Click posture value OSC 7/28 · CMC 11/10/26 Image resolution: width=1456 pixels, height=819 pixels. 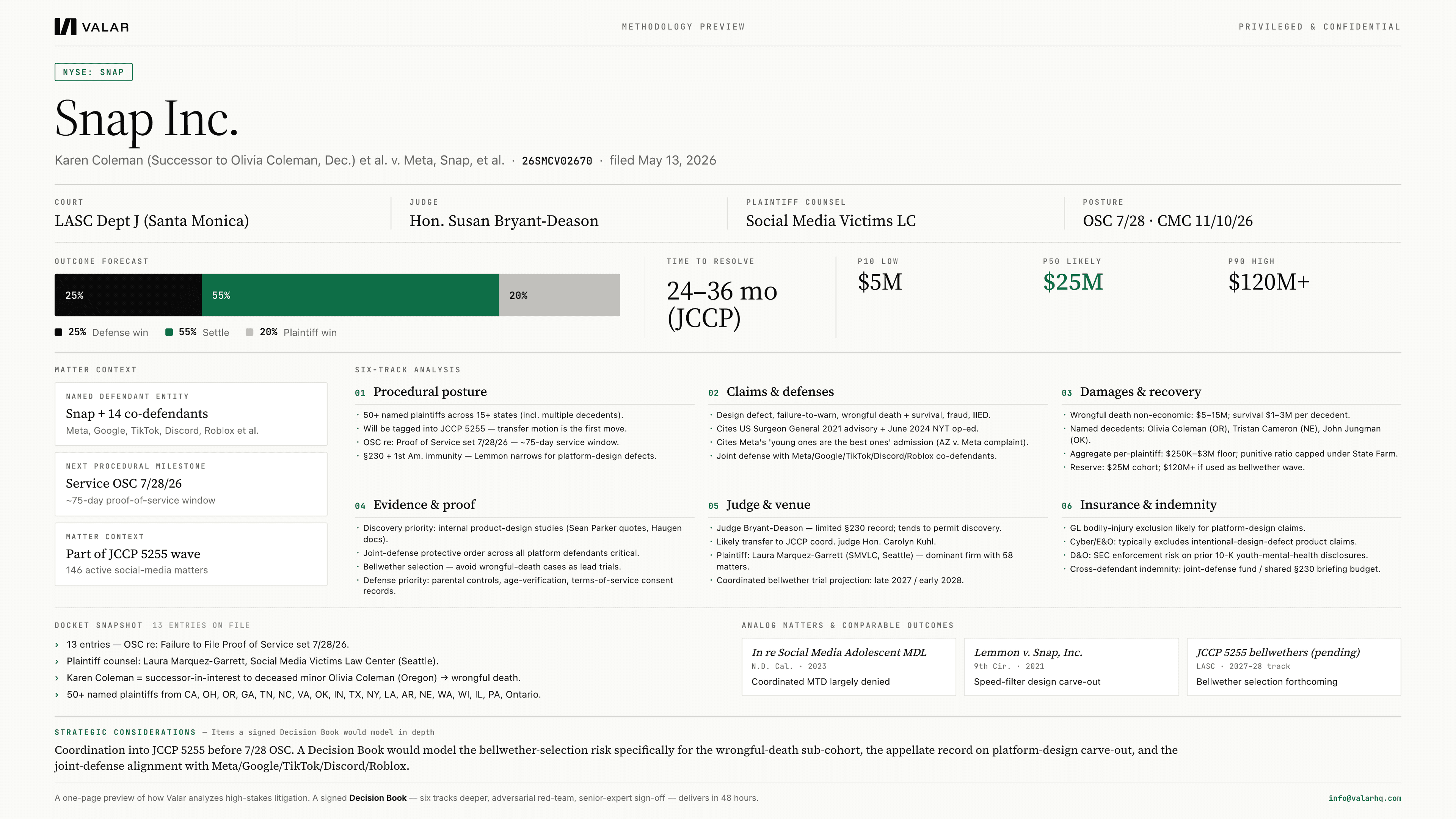point(1168,221)
